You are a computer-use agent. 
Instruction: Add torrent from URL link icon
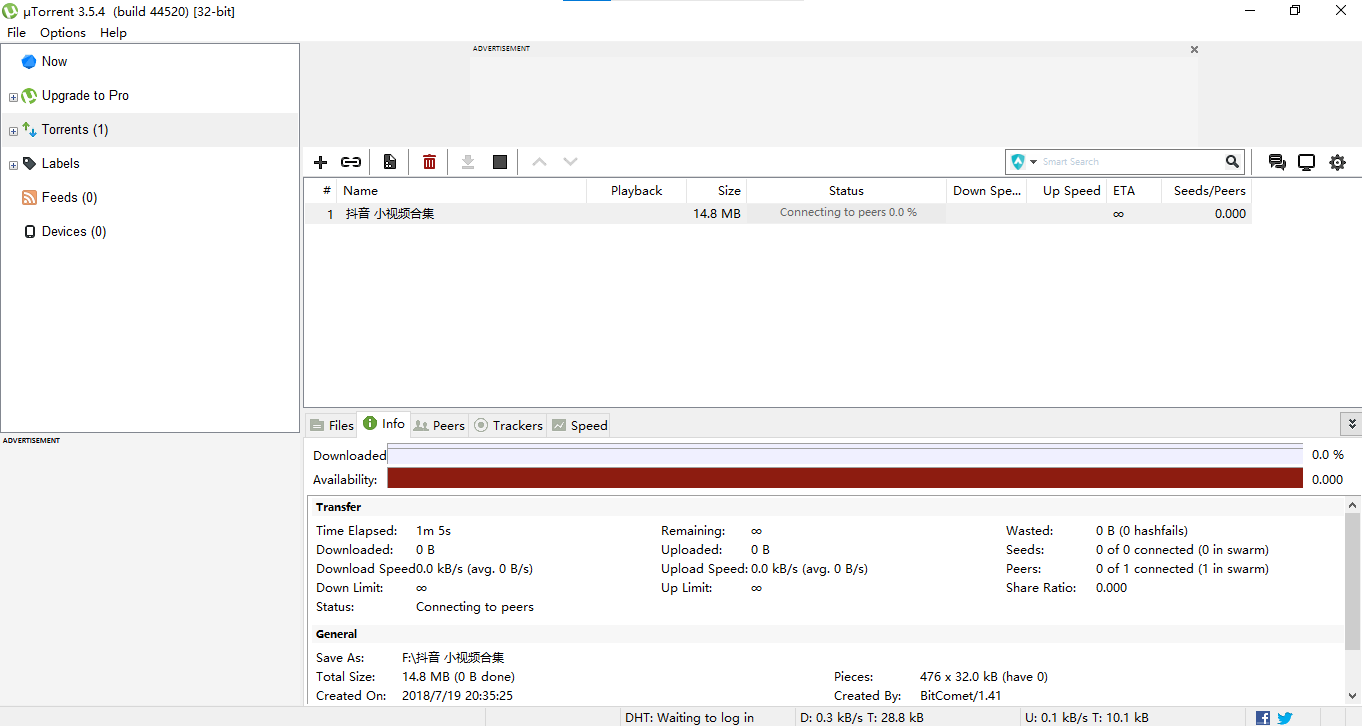351,162
